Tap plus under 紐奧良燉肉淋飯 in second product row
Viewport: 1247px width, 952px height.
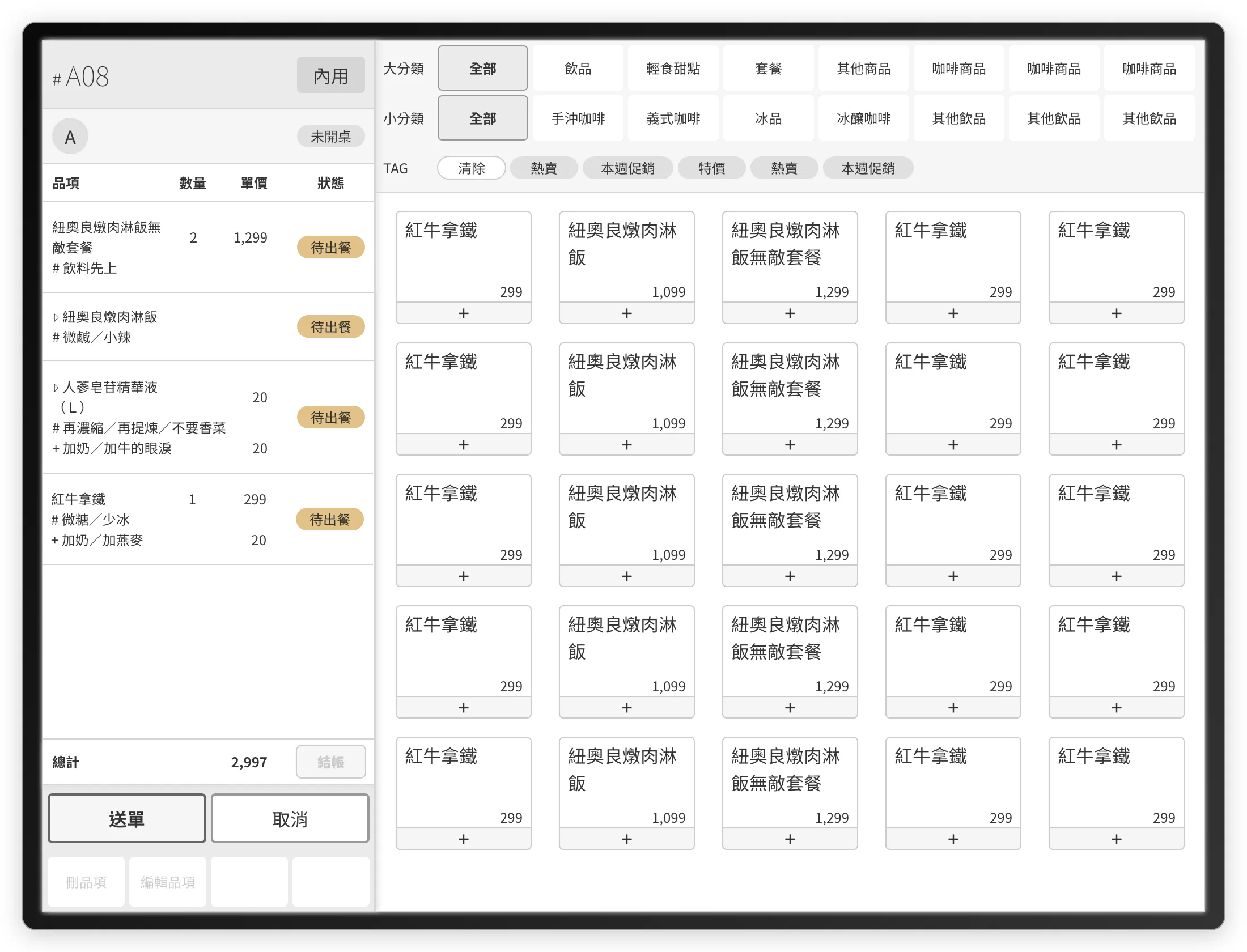pos(626,445)
